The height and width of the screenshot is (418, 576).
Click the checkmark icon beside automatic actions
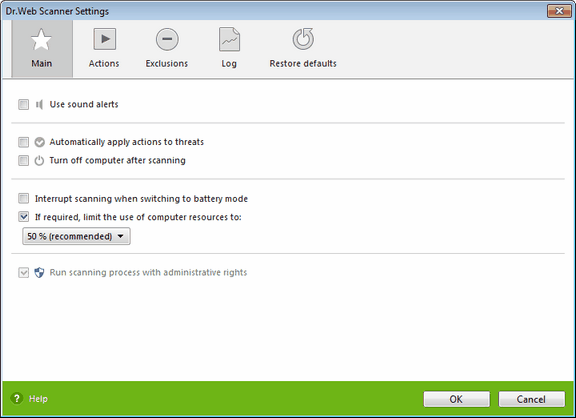tap(39, 142)
